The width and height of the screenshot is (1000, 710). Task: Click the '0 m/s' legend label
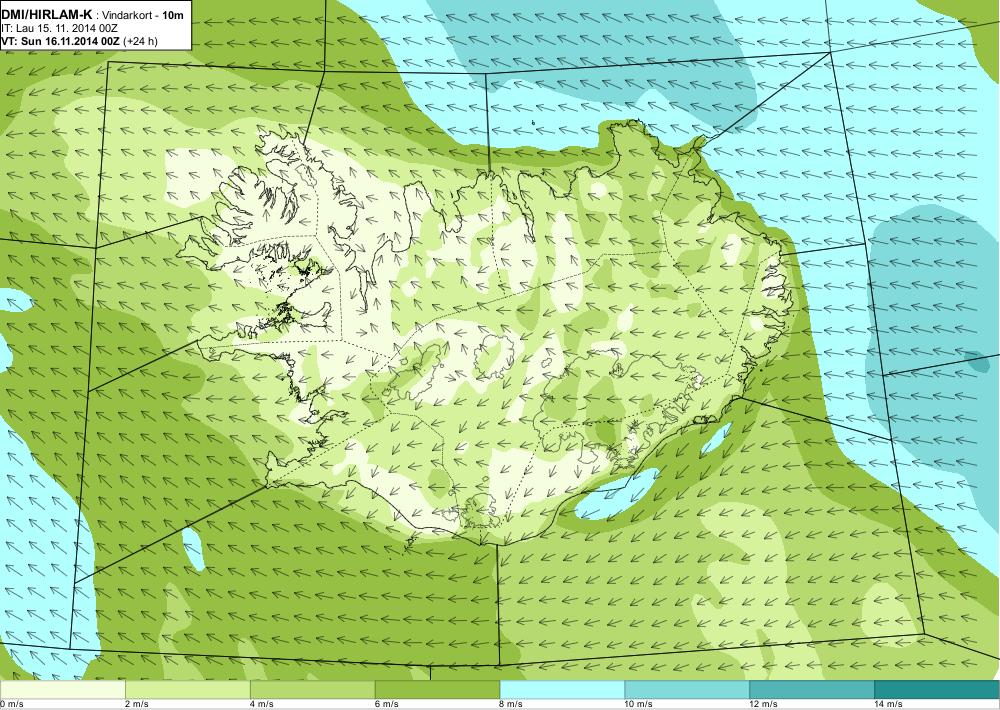[12, 704]
